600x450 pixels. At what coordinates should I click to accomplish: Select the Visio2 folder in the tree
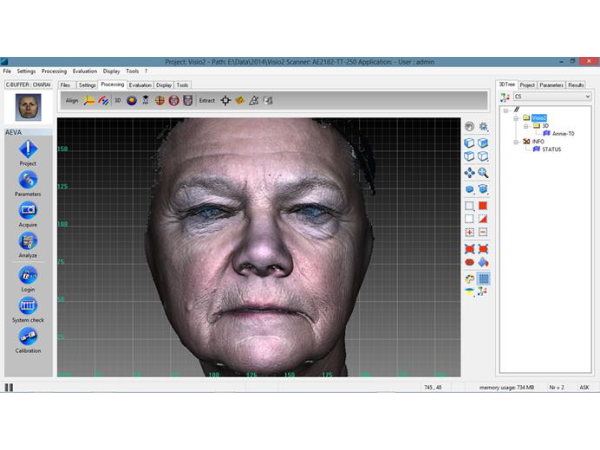point(539,118)
